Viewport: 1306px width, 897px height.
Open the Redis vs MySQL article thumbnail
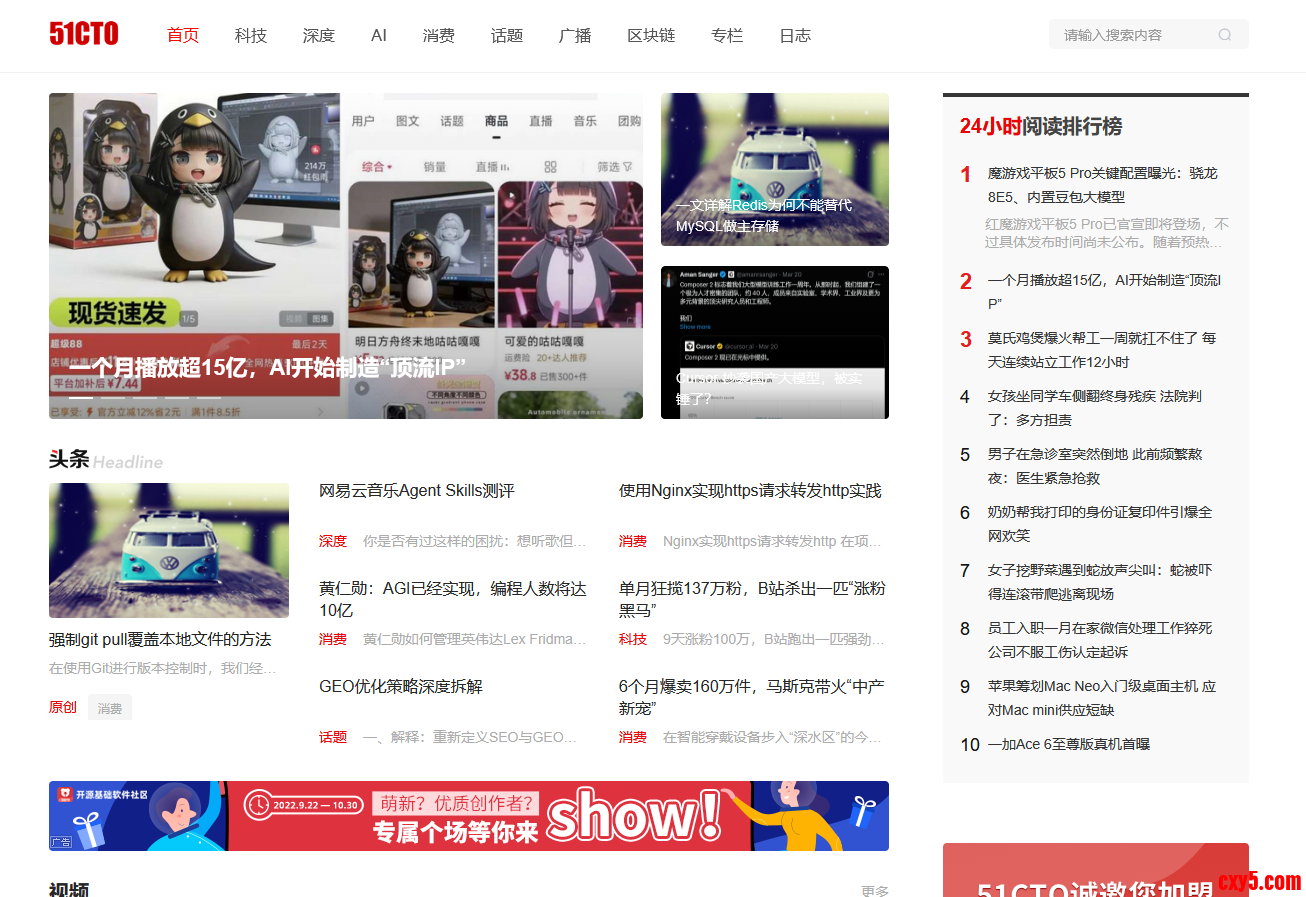coord(774,169)
